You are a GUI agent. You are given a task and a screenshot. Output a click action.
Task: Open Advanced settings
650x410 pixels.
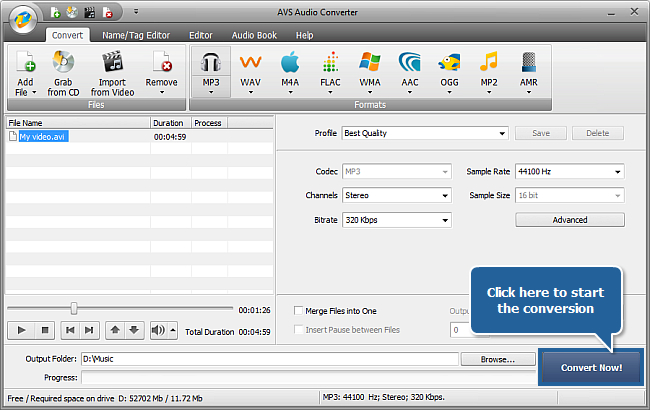tap(570, 220)
